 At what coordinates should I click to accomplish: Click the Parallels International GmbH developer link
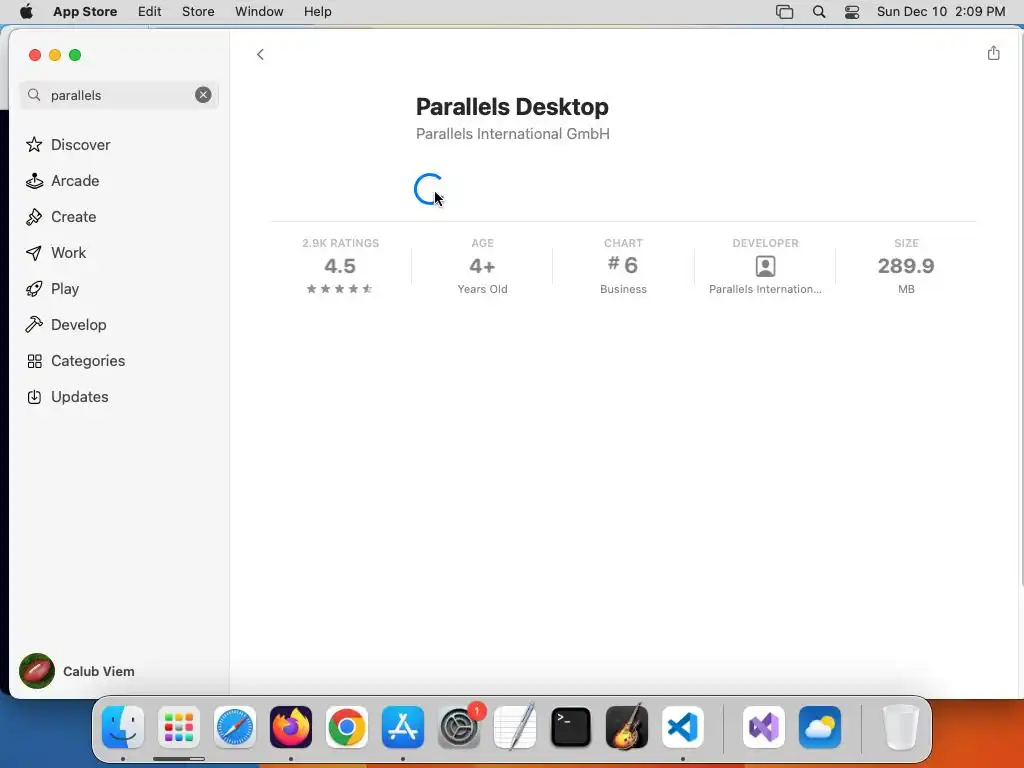513,133
